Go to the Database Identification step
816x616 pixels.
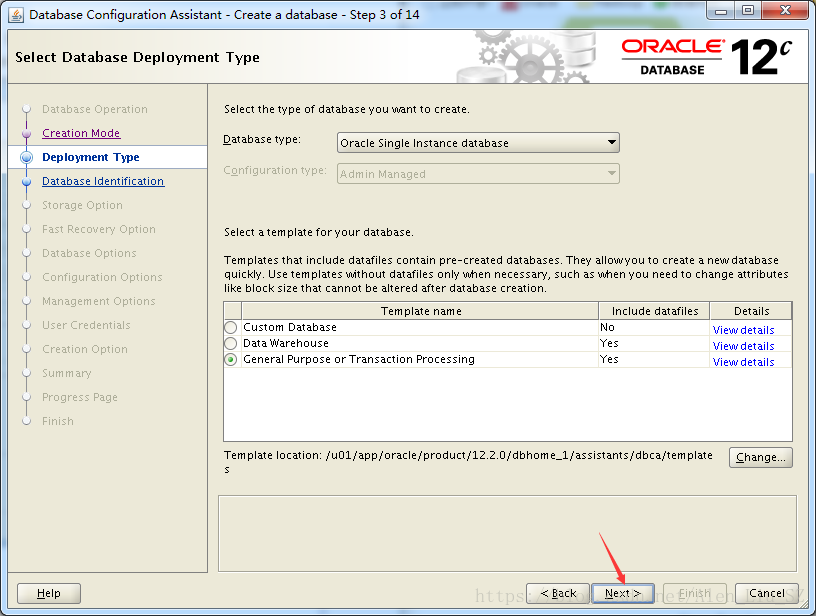click(x=103, y=181)
